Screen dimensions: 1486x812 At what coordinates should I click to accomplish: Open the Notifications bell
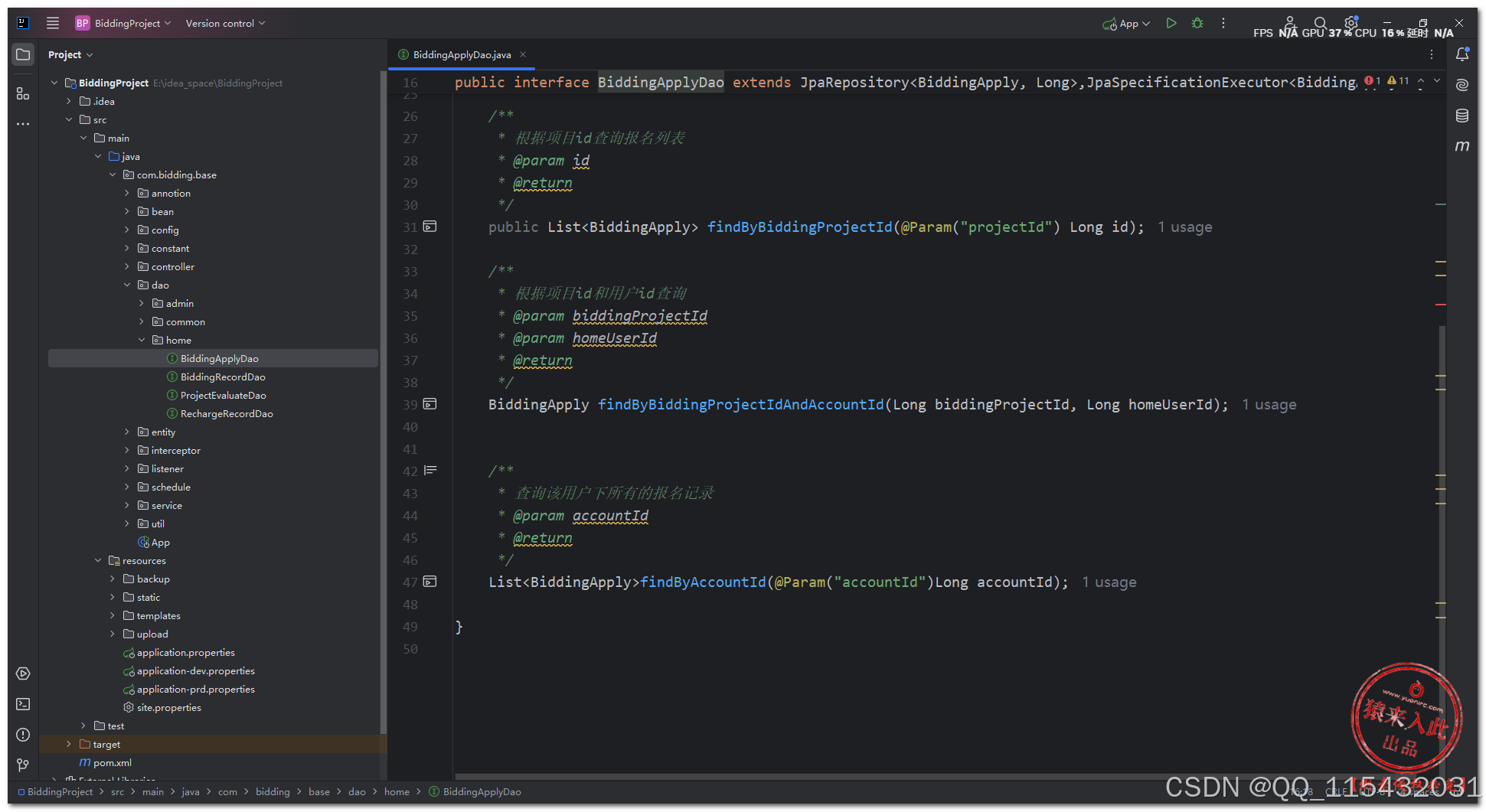click(x=1462, y=54)
